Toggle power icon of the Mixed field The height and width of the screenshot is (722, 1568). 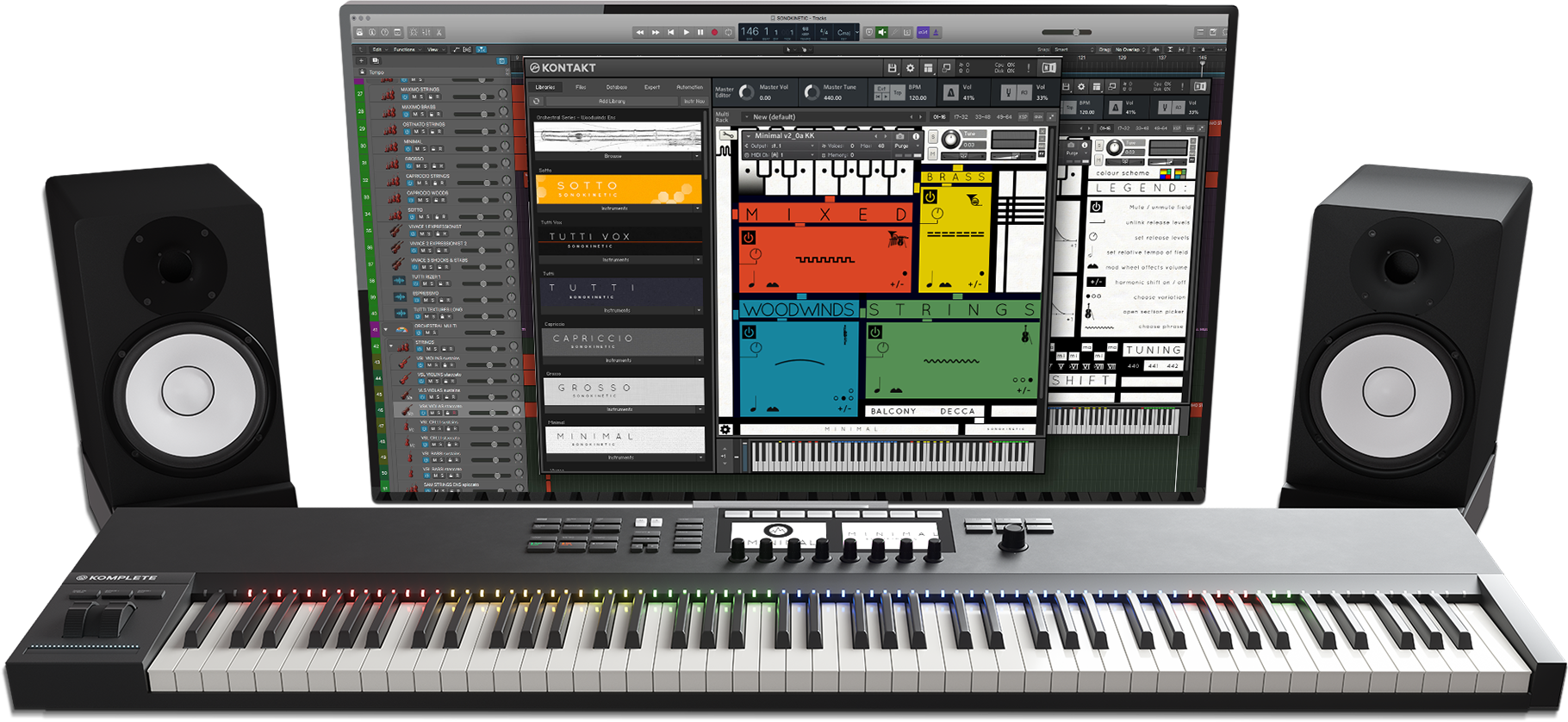(749, 237)
